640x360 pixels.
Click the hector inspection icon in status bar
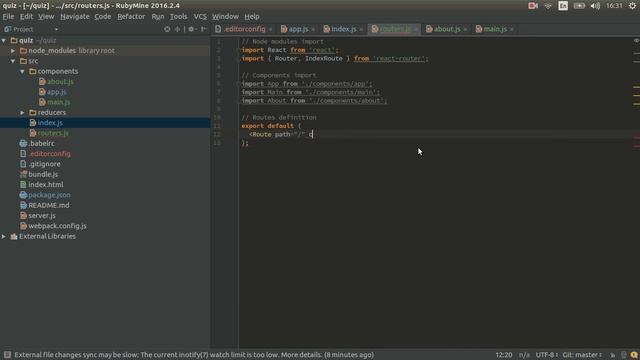pos(623,355)
